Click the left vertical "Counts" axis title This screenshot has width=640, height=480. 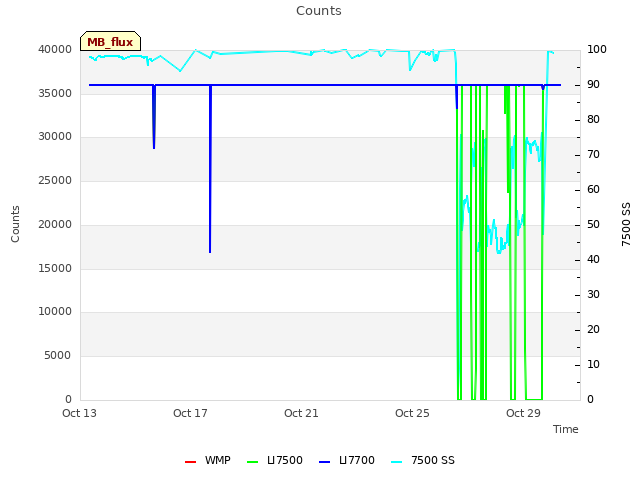(15, 224)
